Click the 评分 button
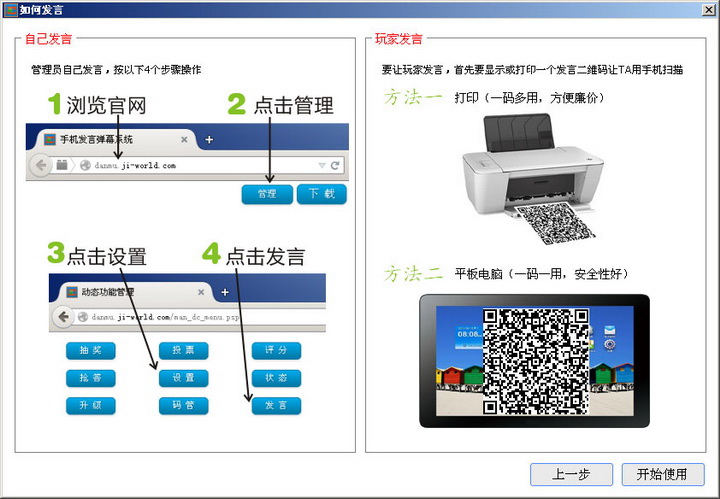This screenshot has width=720, height=499. pos(276,350)
